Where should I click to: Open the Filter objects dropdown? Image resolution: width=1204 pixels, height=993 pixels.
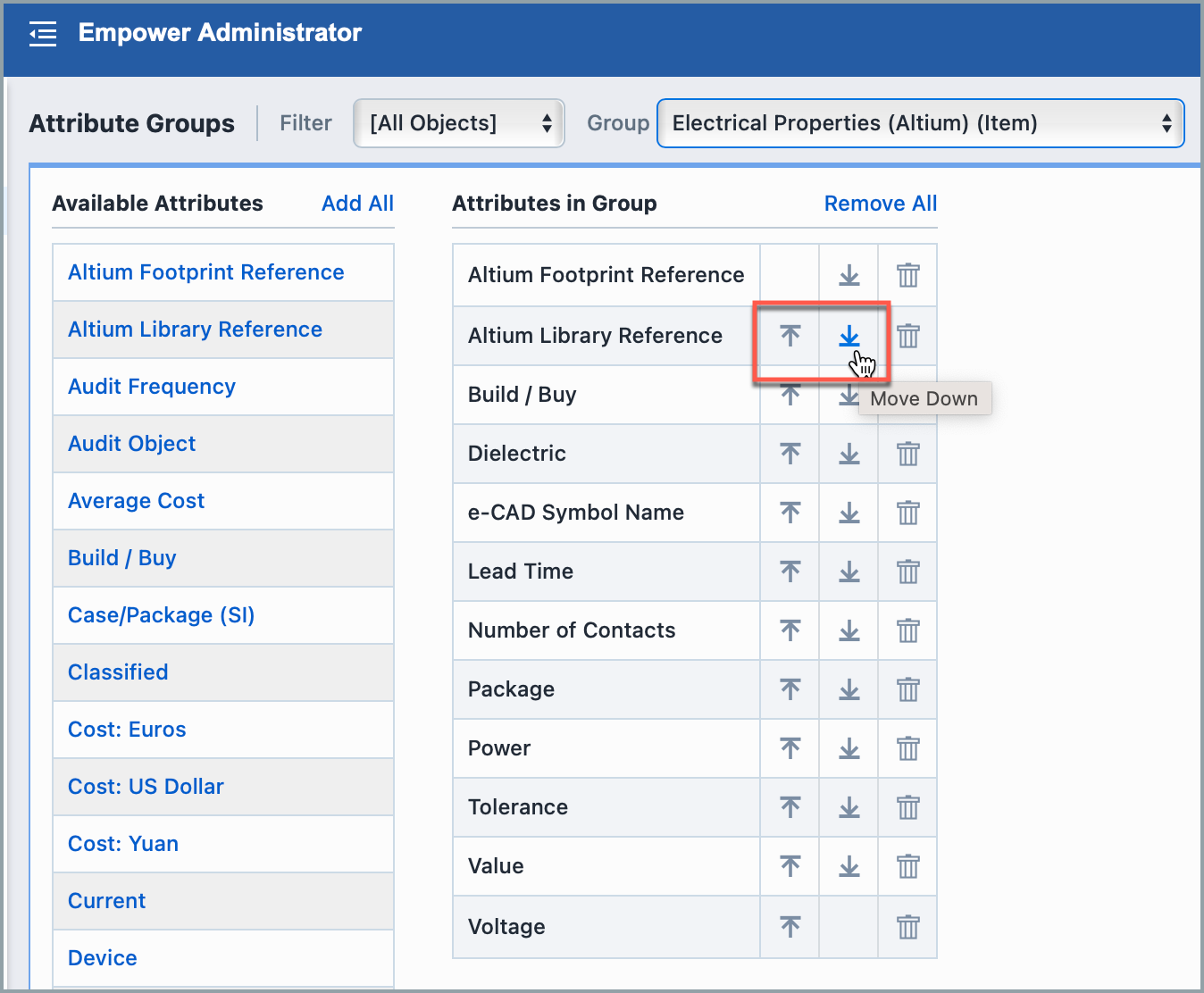pos(458,123)
